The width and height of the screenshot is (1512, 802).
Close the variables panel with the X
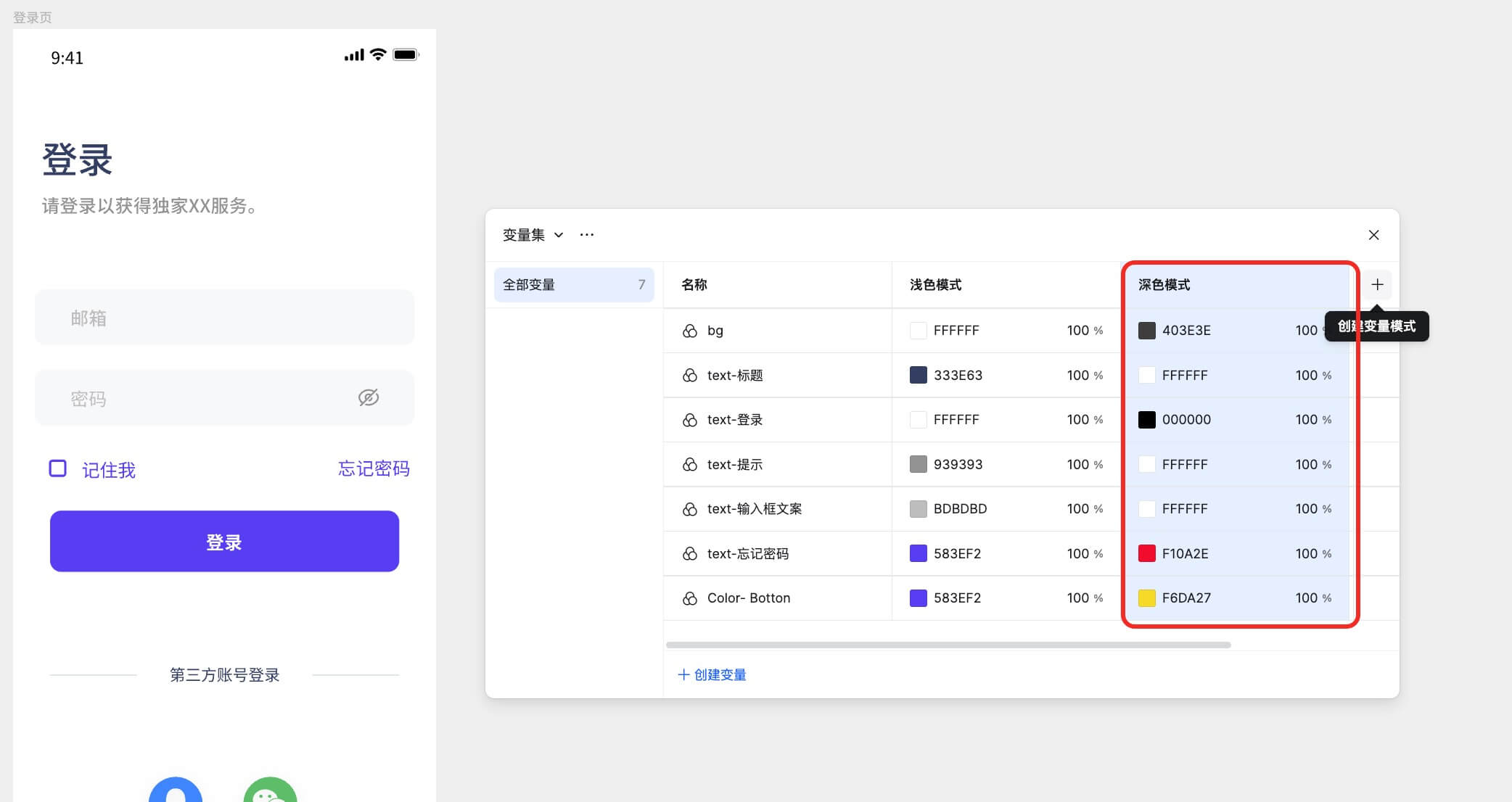tap(1373, 235)
